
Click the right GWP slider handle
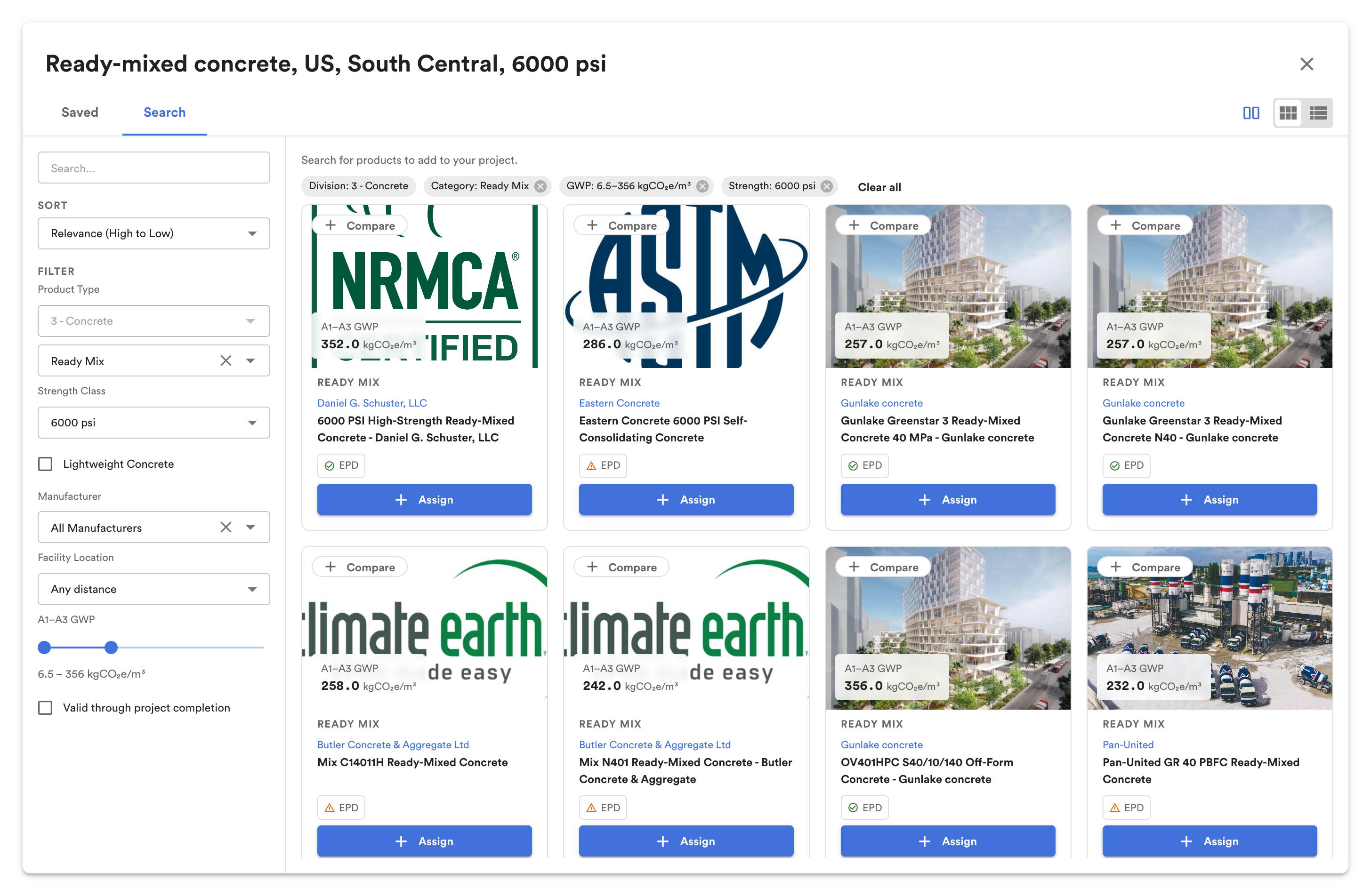pos(111,647)
